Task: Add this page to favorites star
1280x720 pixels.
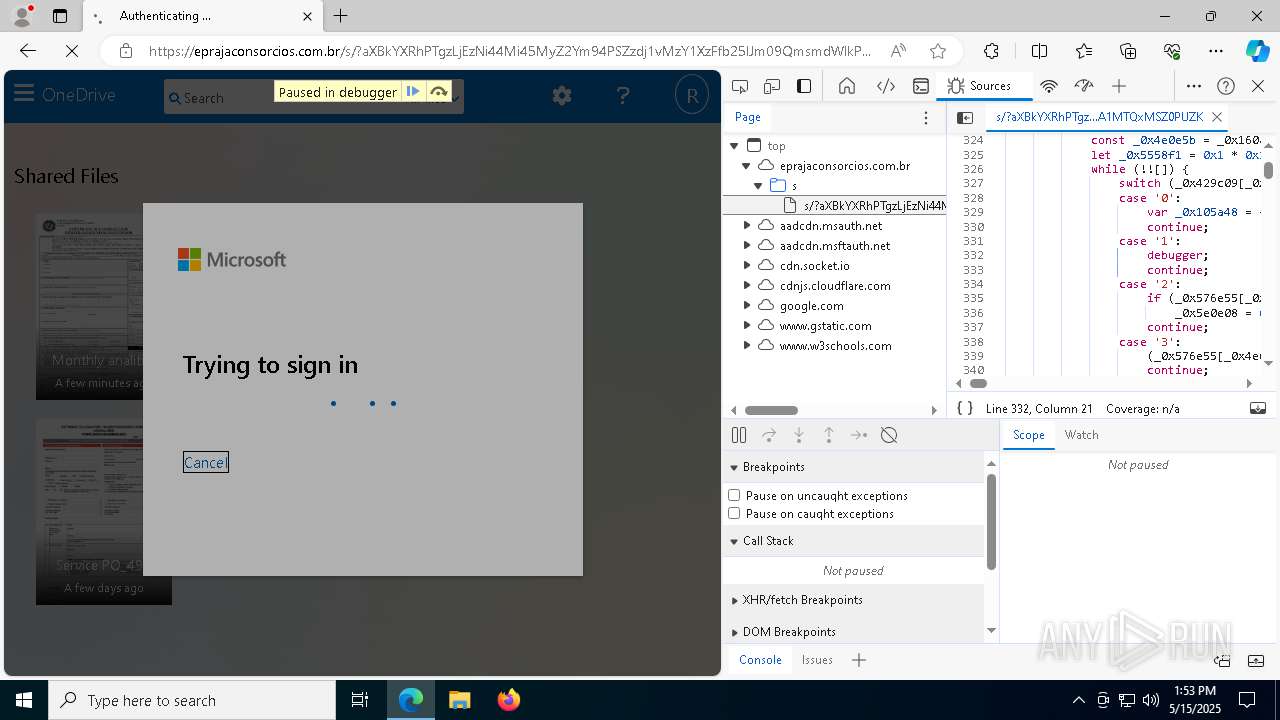Action: click(937, 51)
